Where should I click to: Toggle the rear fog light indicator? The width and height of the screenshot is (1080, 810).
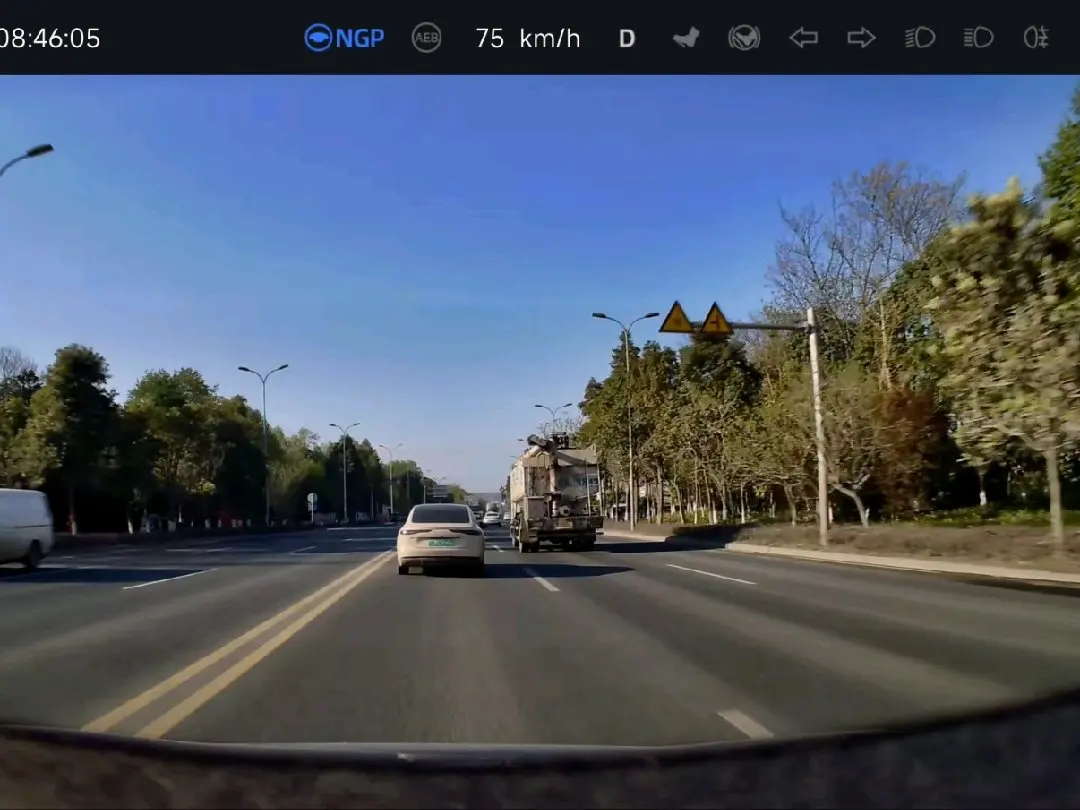click(1036, 38)
